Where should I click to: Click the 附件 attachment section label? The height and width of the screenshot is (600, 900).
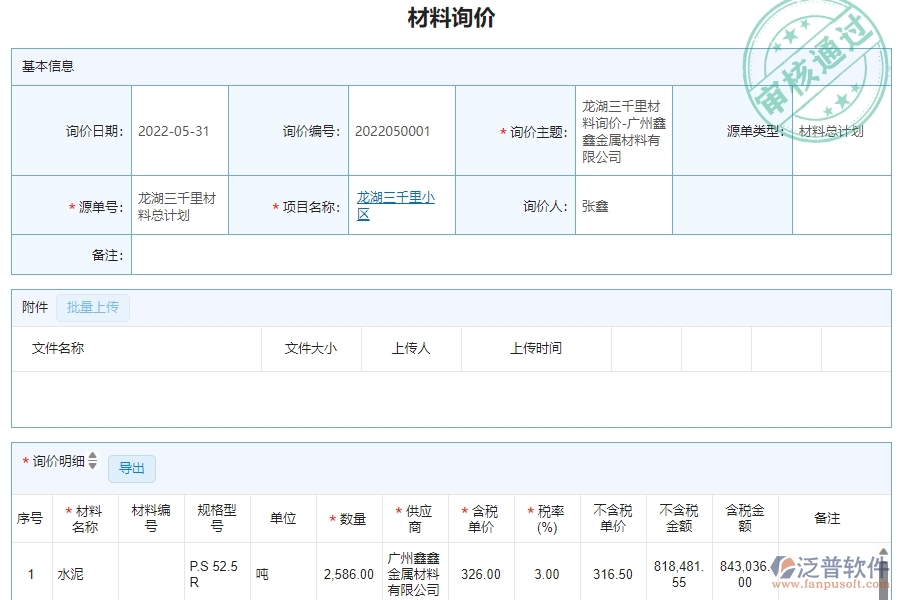tap(33, 307)
